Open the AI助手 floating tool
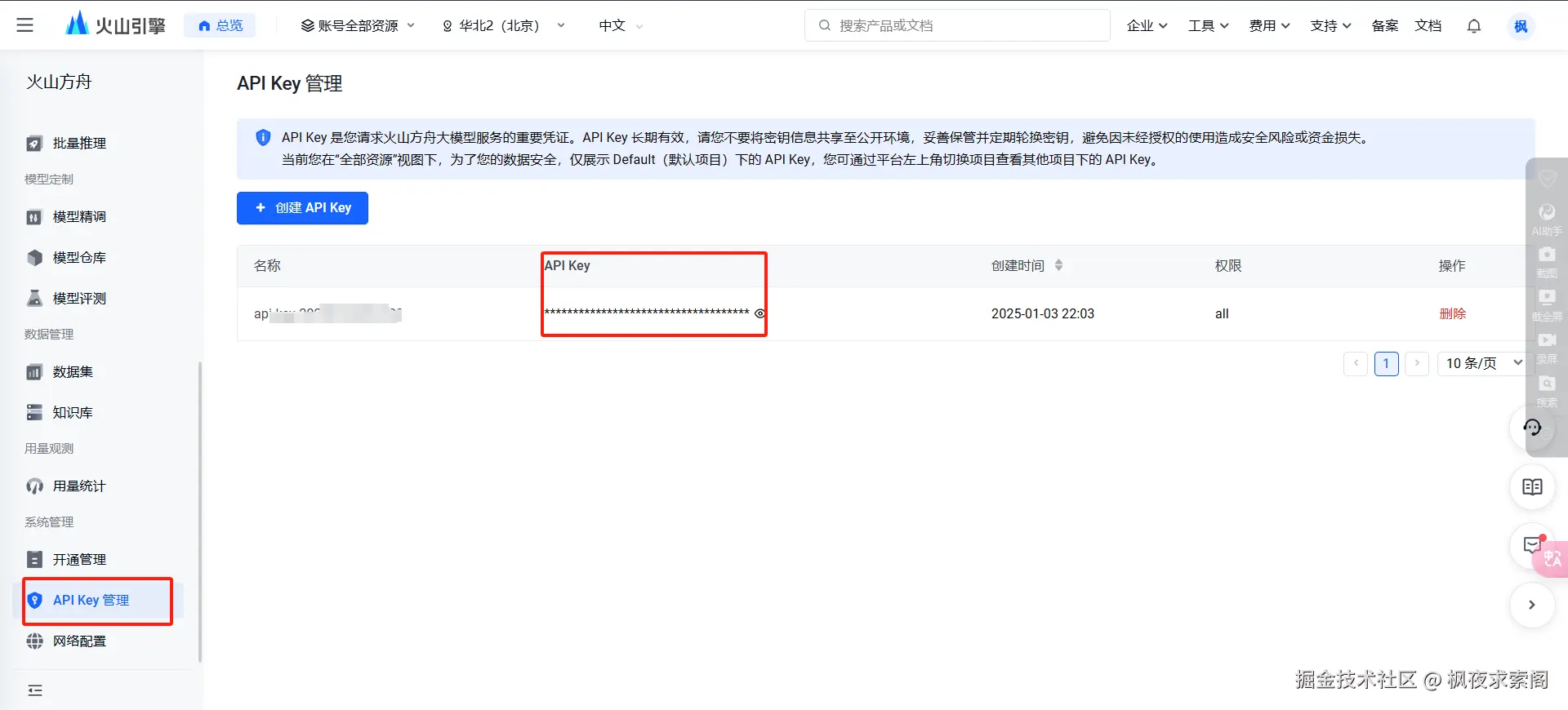 coord(1547,220)
